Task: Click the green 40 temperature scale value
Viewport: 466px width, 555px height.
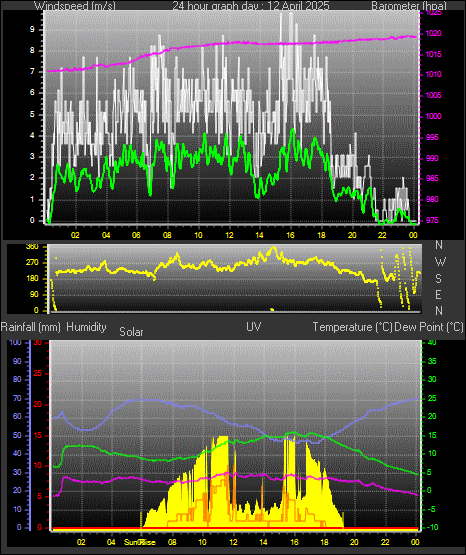Action: pos(432,342)
